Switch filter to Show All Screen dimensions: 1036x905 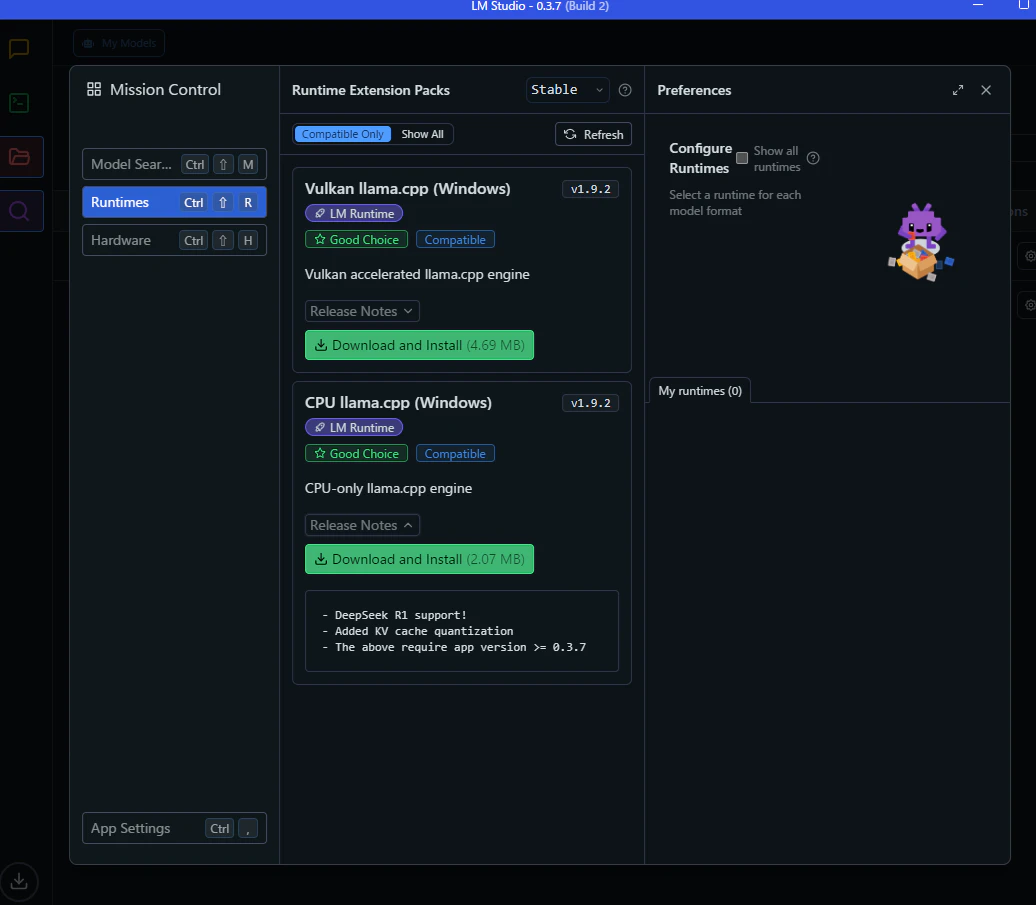[423, 134]
